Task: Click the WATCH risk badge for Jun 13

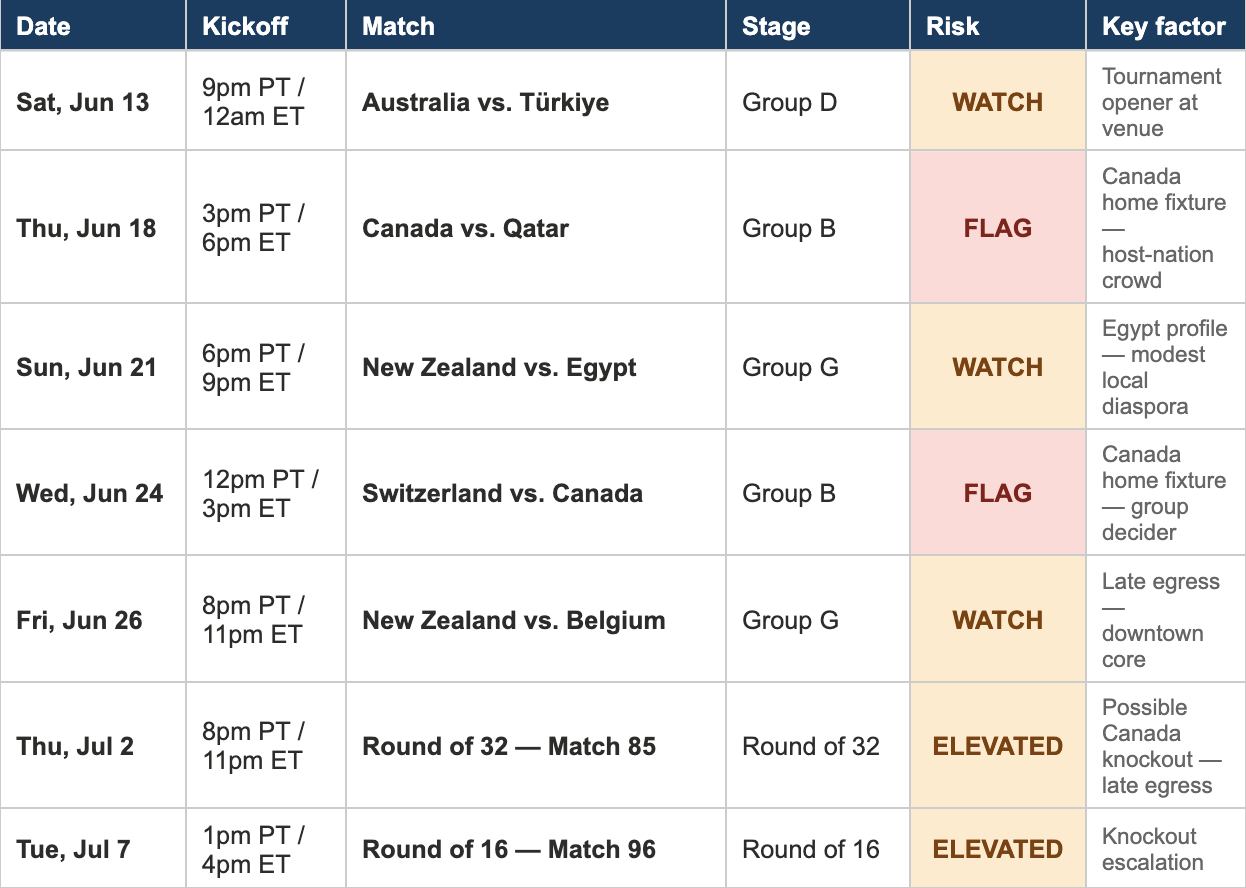Action: (998, 102)
